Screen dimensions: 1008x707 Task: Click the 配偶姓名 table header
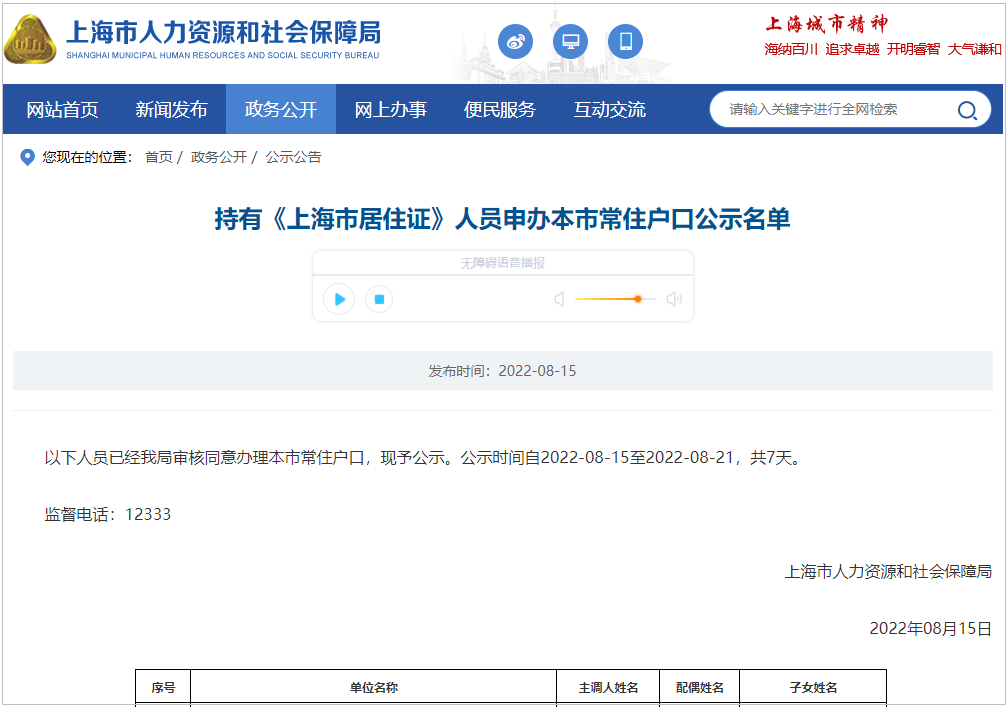(699, 688)
